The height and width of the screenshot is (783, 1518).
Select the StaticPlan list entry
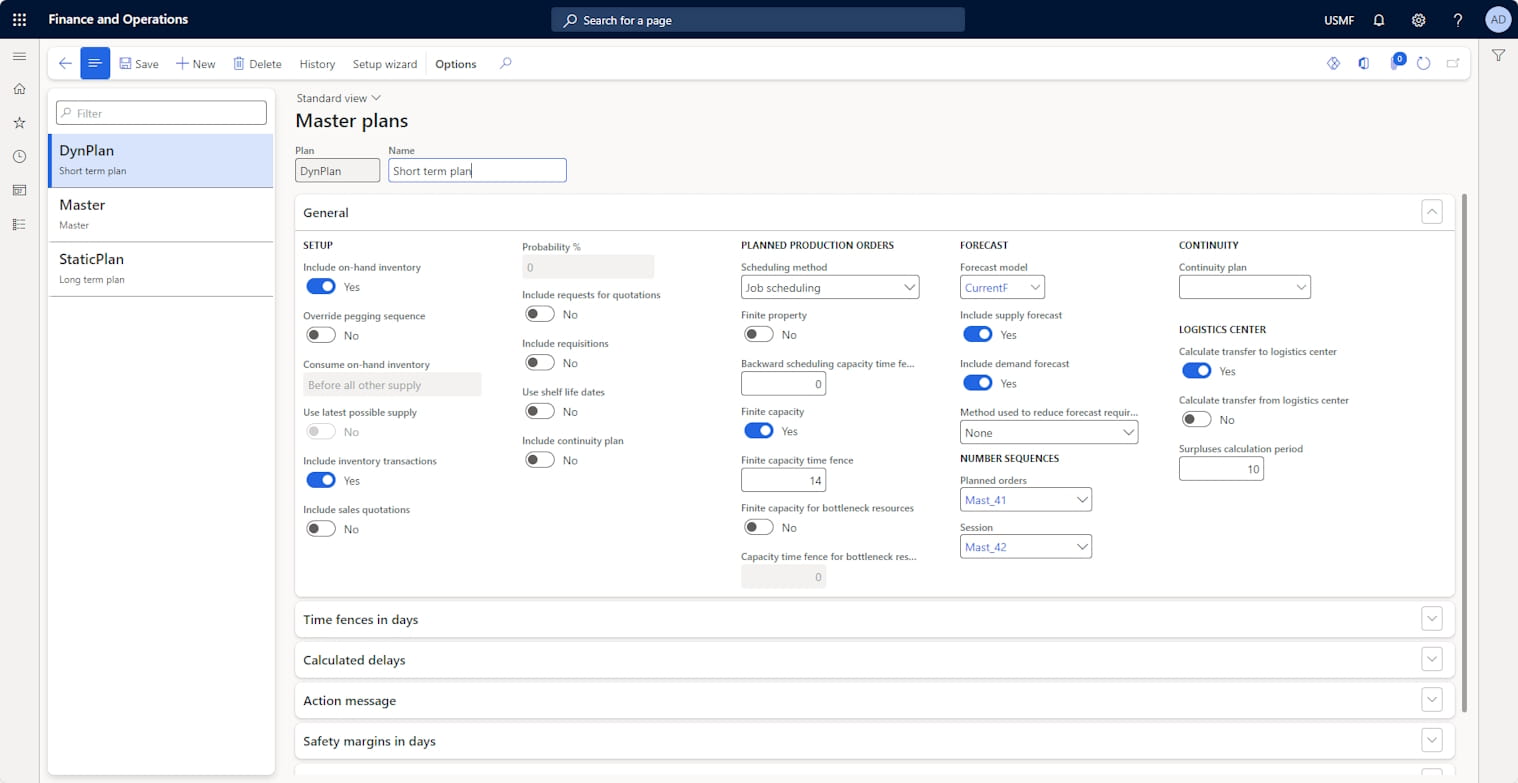pos(160,268)
